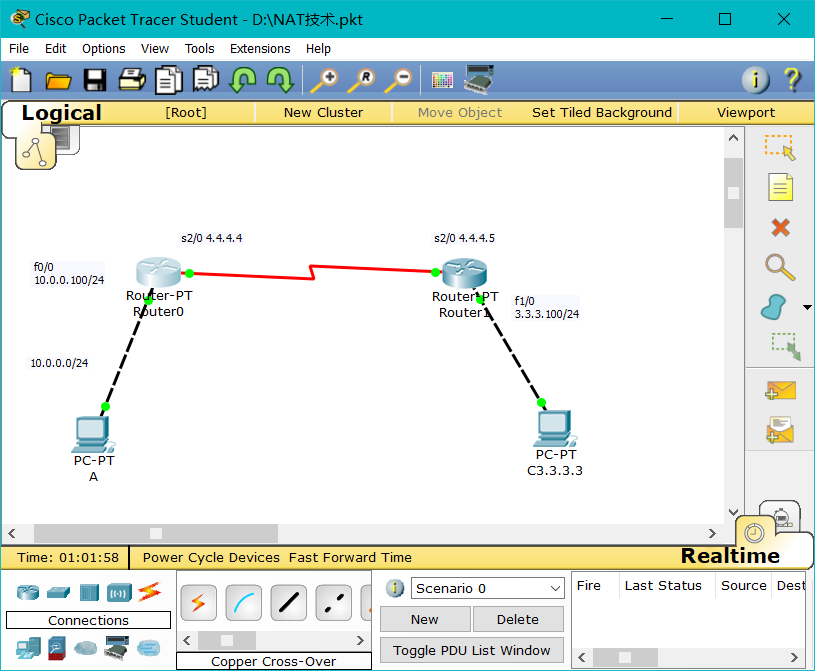Click the New Cluster button

click(x=323, y=113)
